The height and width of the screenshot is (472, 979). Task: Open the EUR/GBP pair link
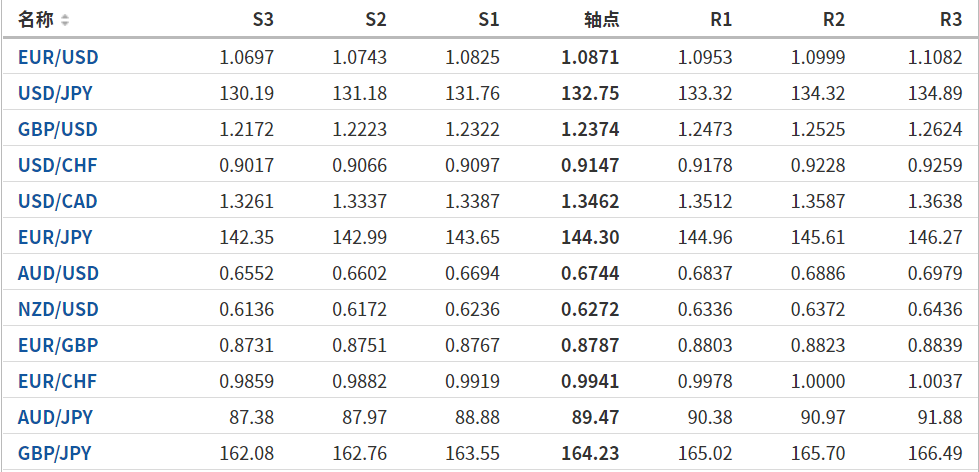click(x=58, y=345)
